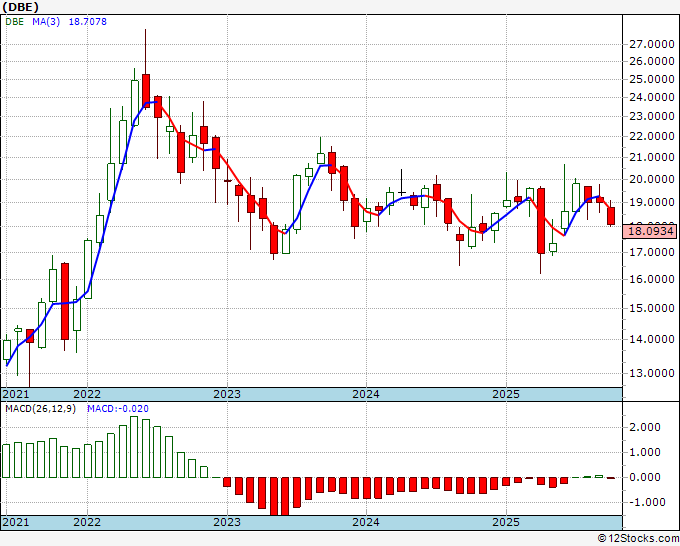Viewport: 680px width, 546px height.
Task: Click the MACD(26,12,9) indicator label
Action: tap(40, 409)
